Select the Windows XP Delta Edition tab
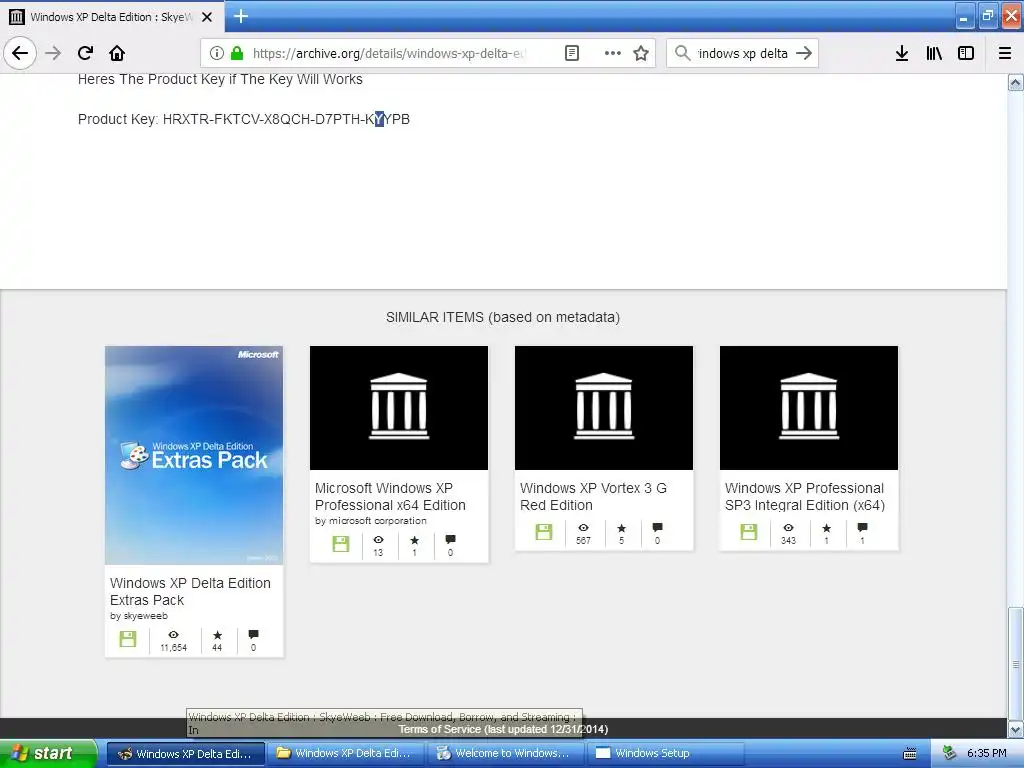The width and height of the screenshot is (1024, 768). click(x=112, y=17)
